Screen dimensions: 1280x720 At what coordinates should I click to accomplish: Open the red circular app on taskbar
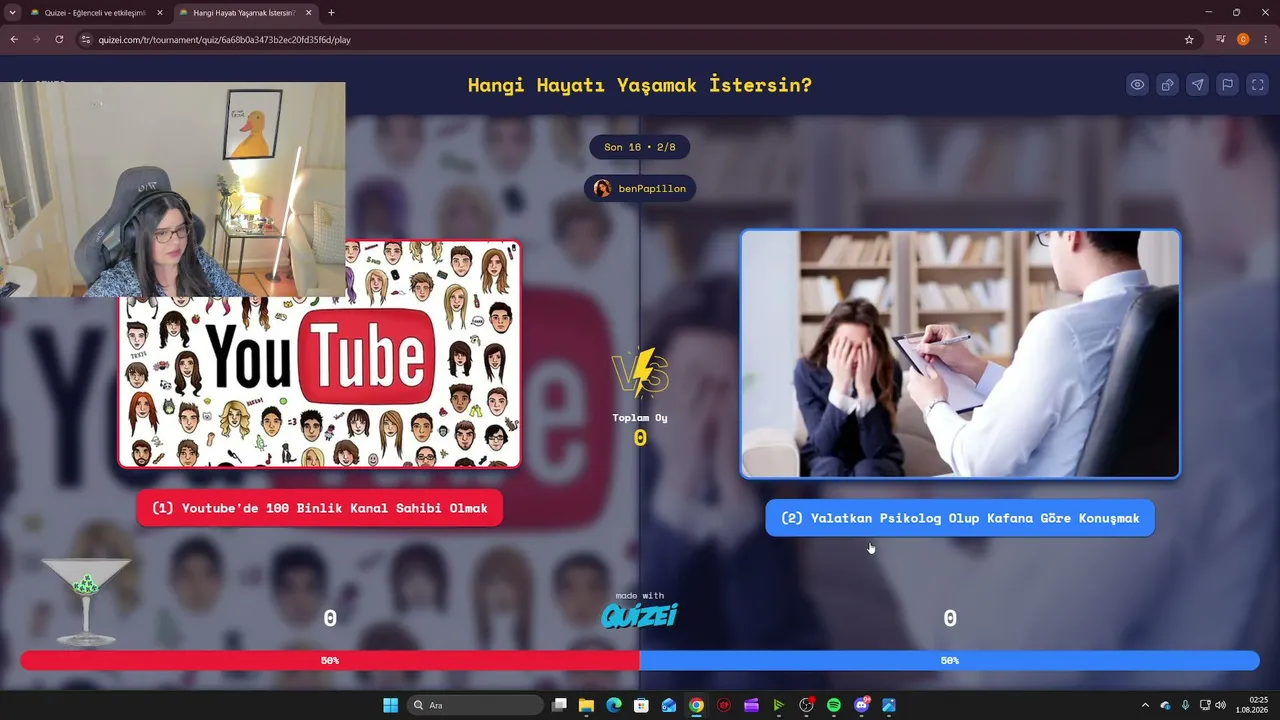(x=724, y=705)
